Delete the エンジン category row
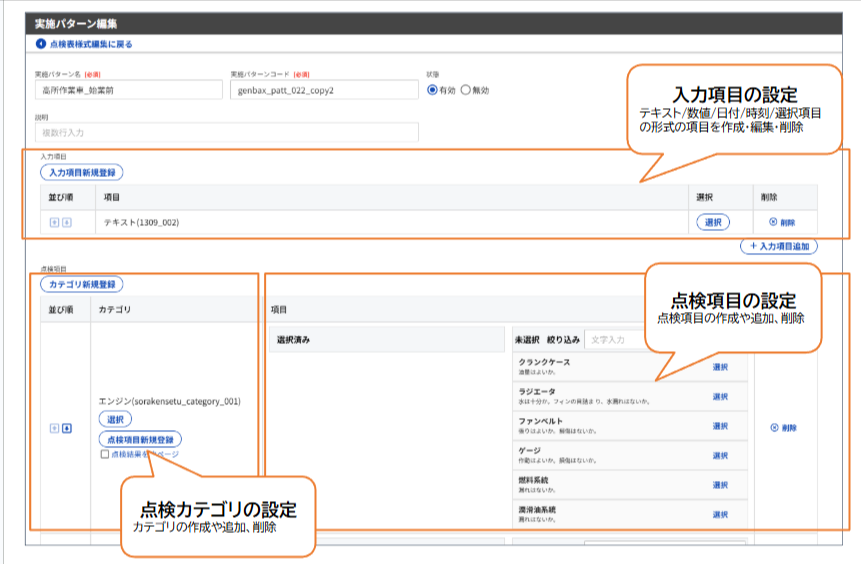 coord(783,427)
